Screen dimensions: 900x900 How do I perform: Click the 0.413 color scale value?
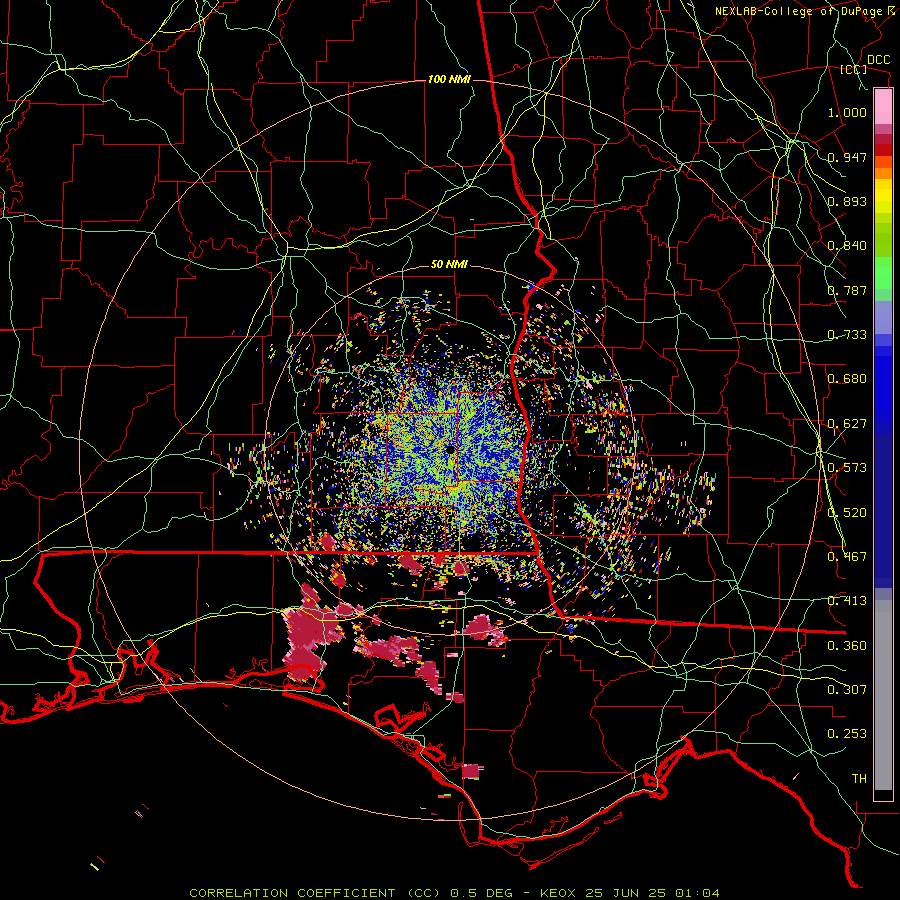click(x=847, y=601)
